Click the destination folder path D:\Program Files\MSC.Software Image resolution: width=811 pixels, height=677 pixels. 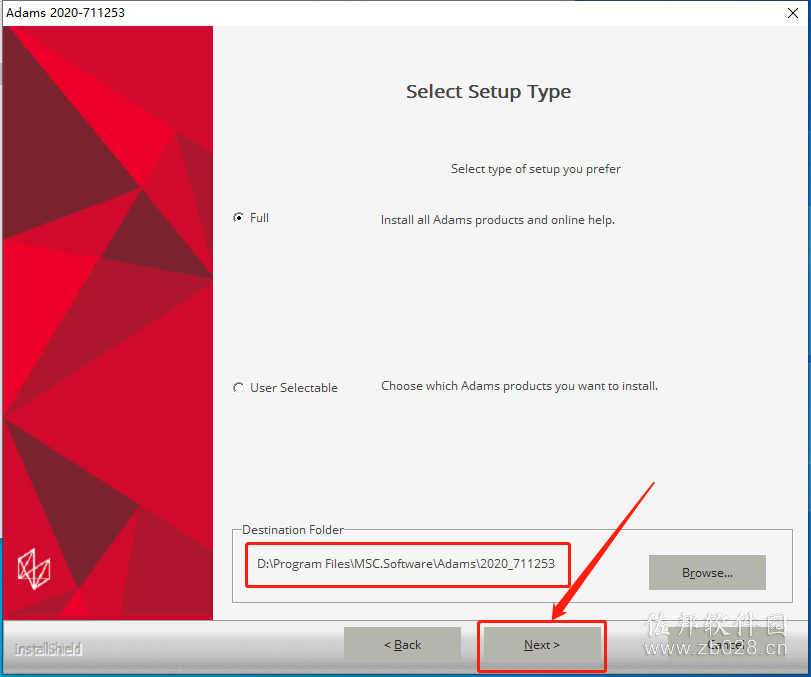(406, 564)
